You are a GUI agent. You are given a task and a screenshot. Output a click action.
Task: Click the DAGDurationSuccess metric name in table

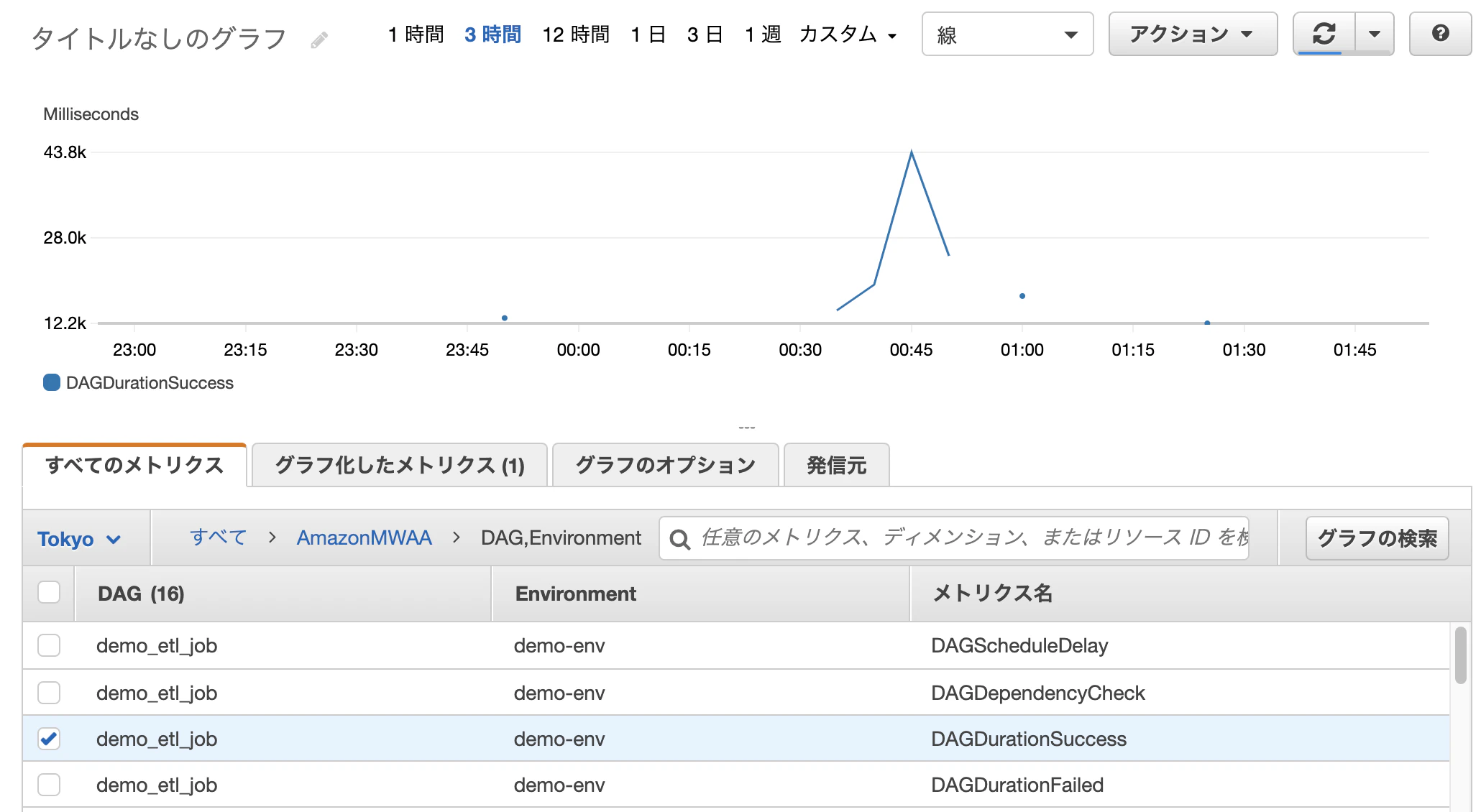[1029, 739]
